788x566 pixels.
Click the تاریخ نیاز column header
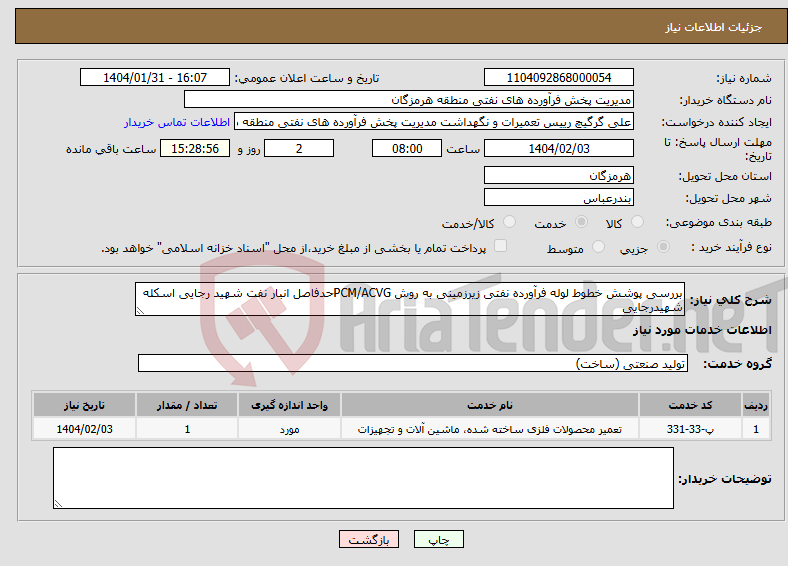pos(84,405)
